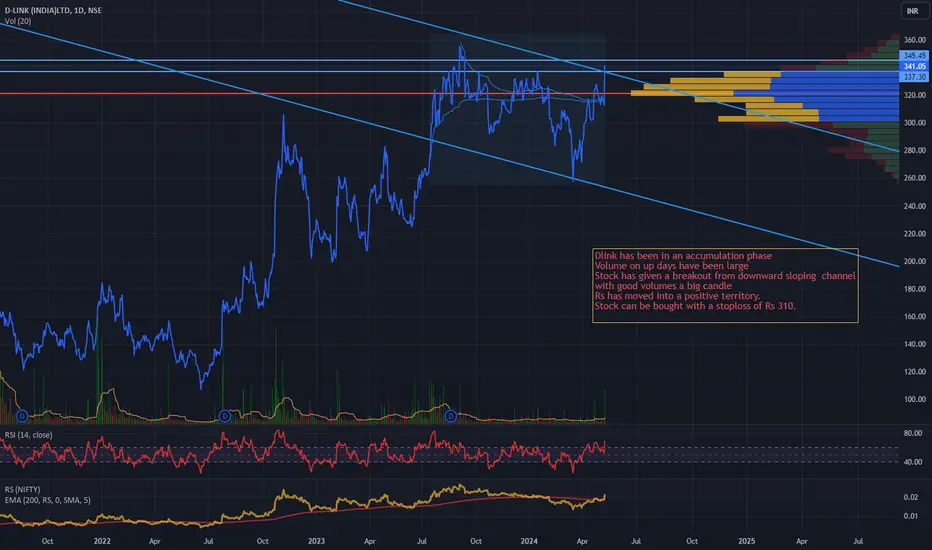Select the note line 'Dlink has been in an accumulation phase'

(x=683, y=256)
